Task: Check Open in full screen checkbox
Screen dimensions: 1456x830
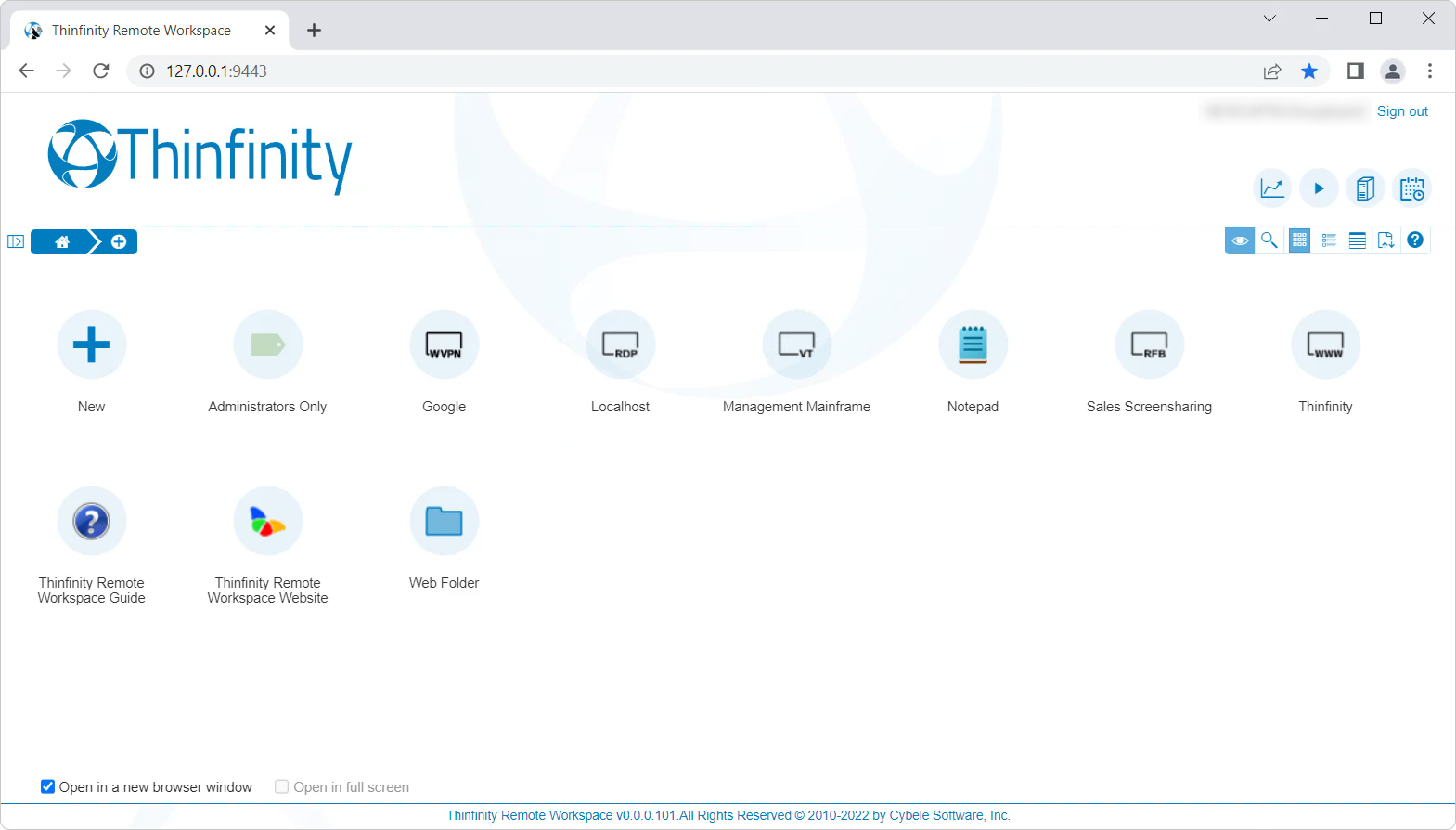Action: click(281, 786)
